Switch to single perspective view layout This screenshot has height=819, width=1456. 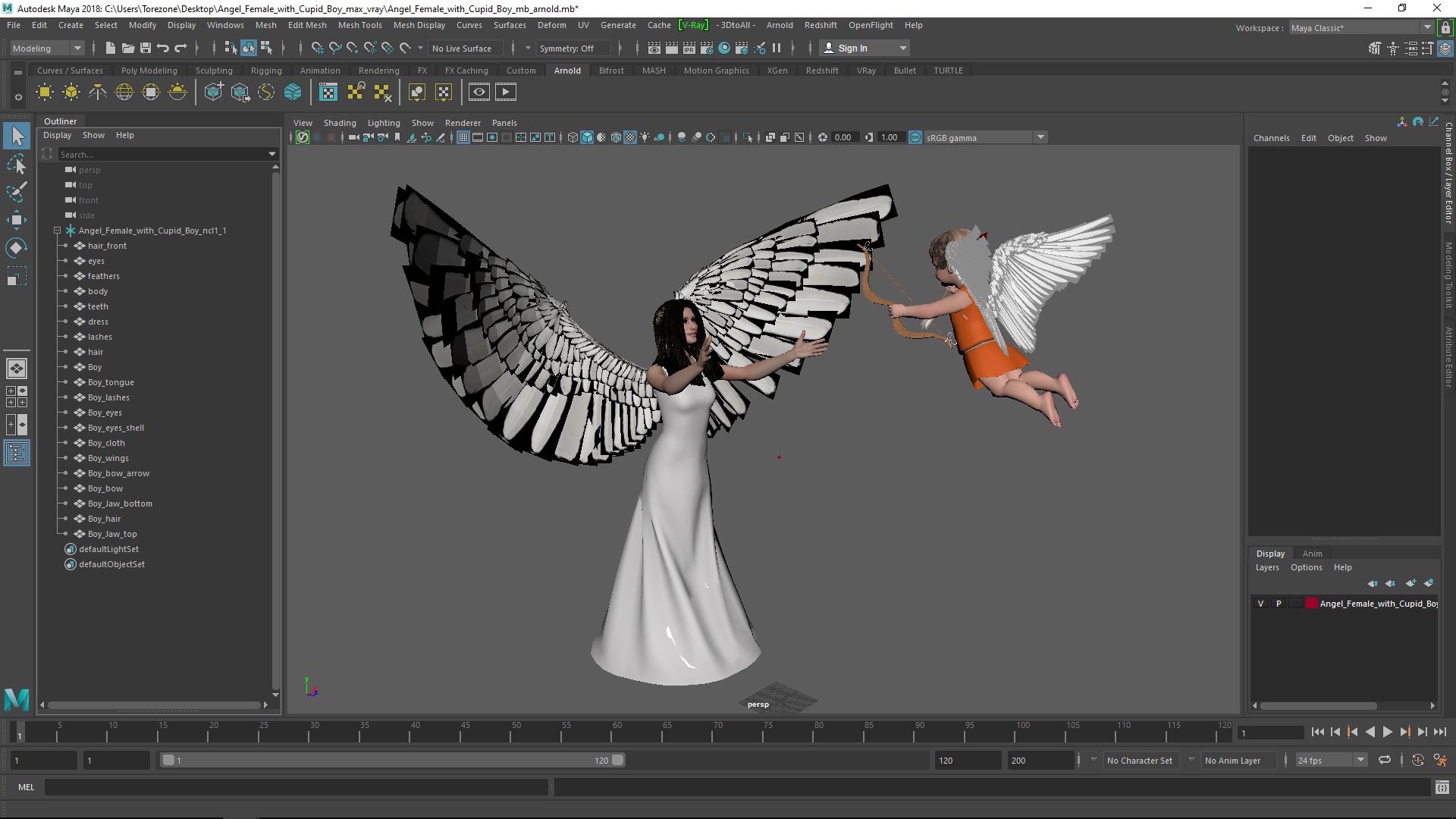(x=17, y=369)
